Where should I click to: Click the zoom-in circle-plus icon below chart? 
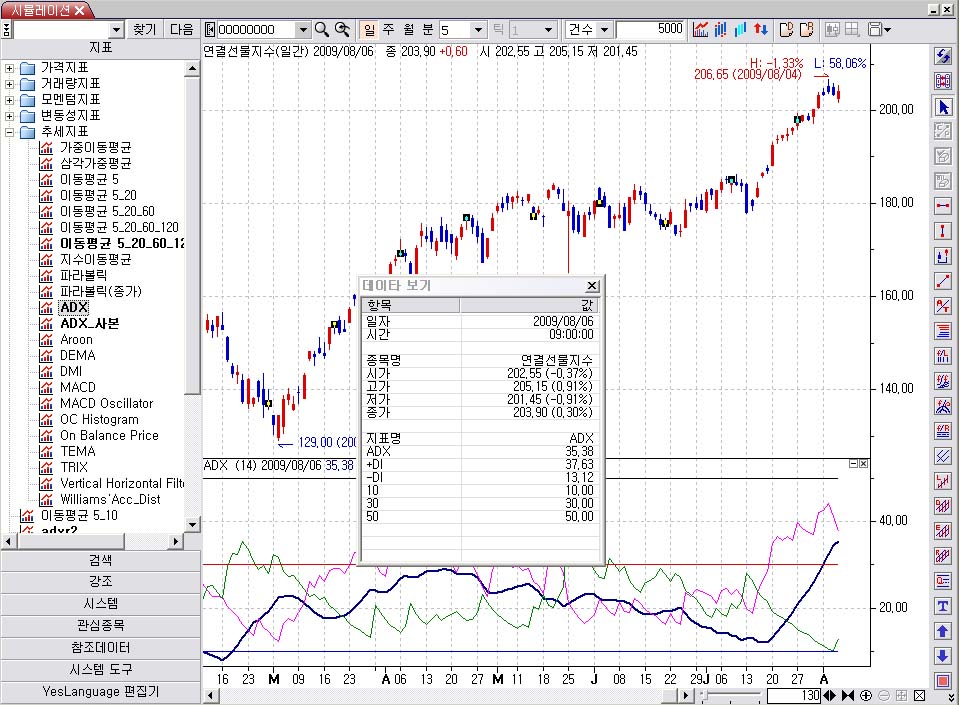[866, 695]
